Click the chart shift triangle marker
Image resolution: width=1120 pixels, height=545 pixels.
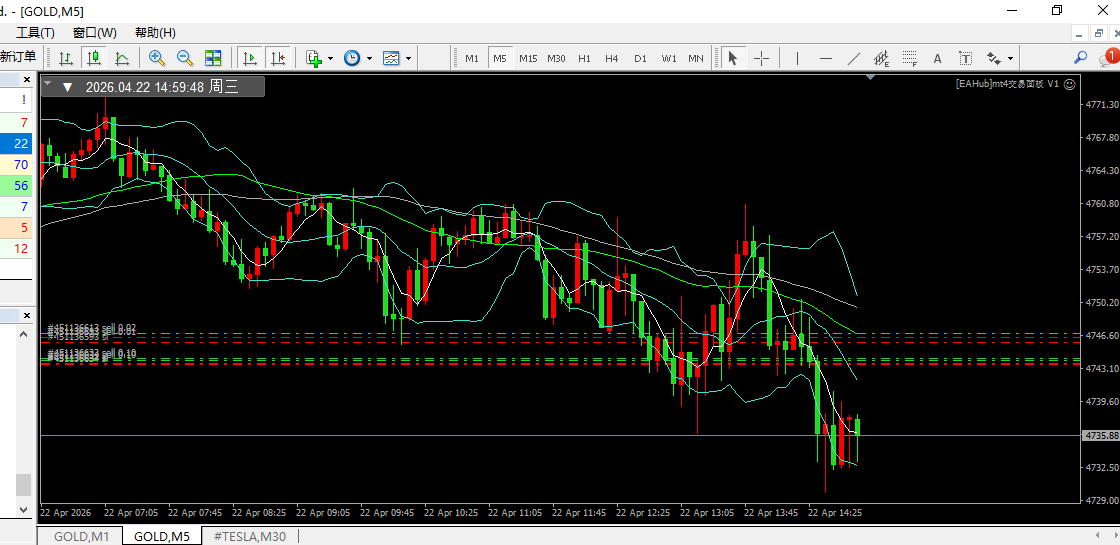(x=871, y=77)
